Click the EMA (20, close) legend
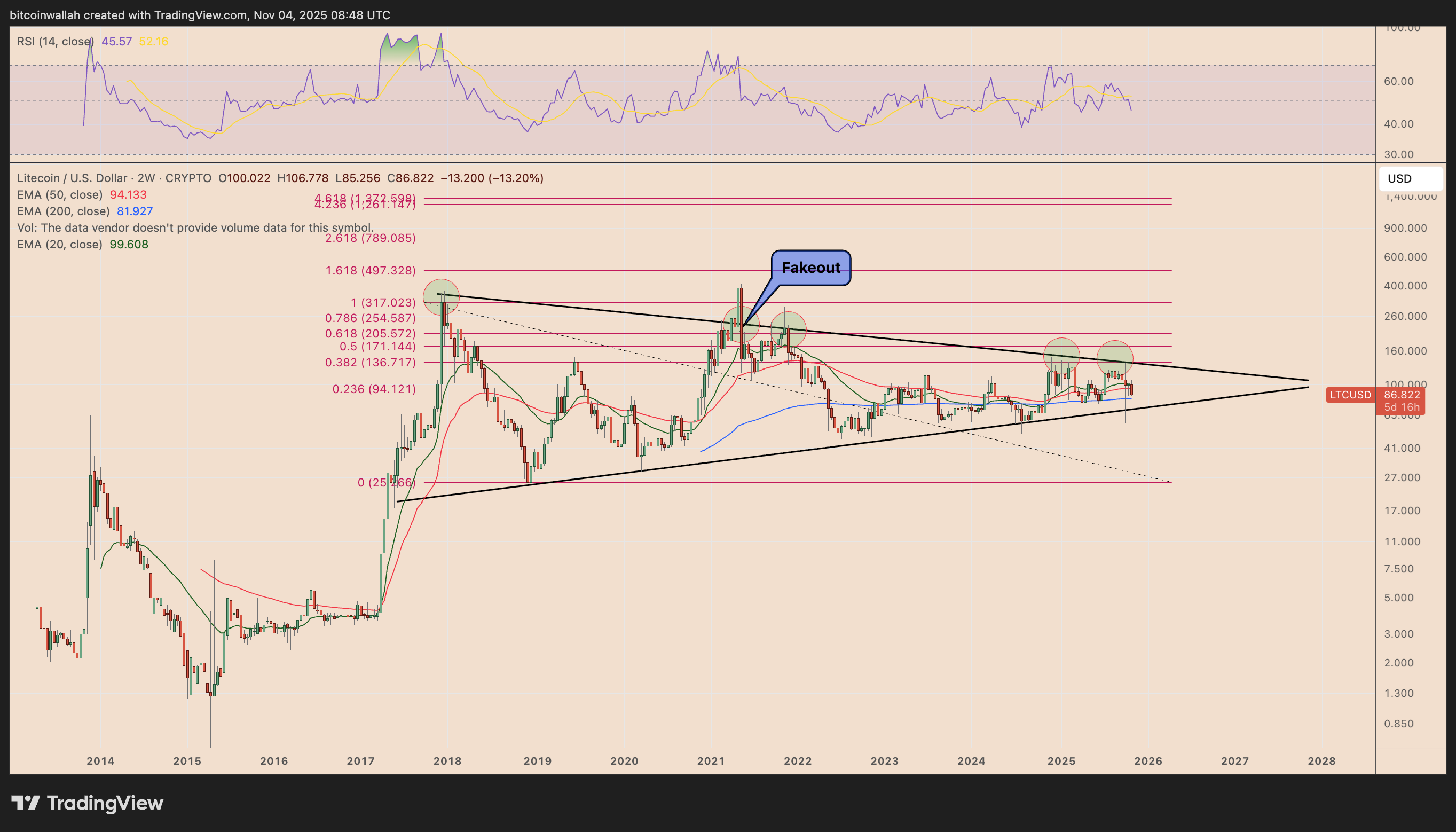 59,245
